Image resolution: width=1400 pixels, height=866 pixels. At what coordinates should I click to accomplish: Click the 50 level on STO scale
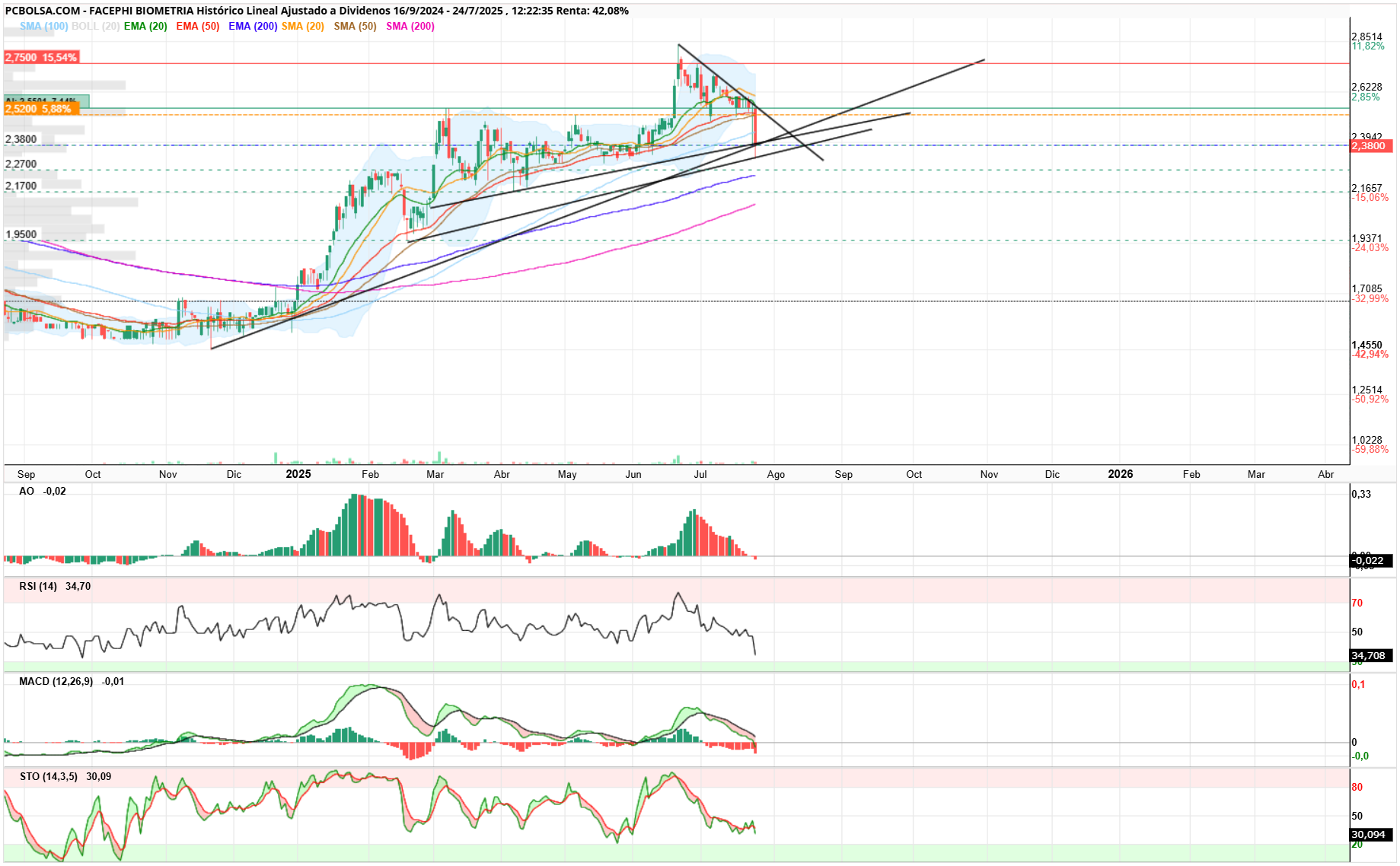coord(1357,817)
